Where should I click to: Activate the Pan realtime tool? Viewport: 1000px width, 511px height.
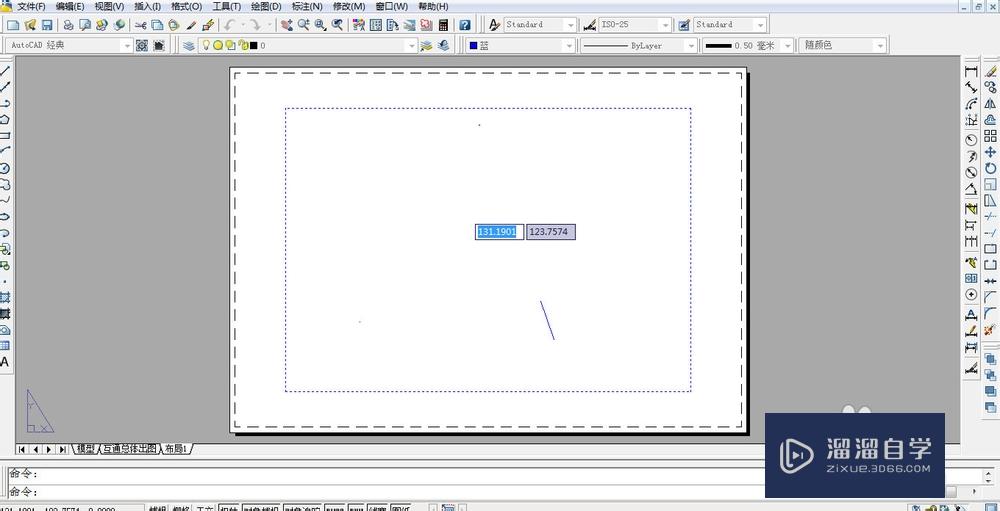[x=286, y=25]
